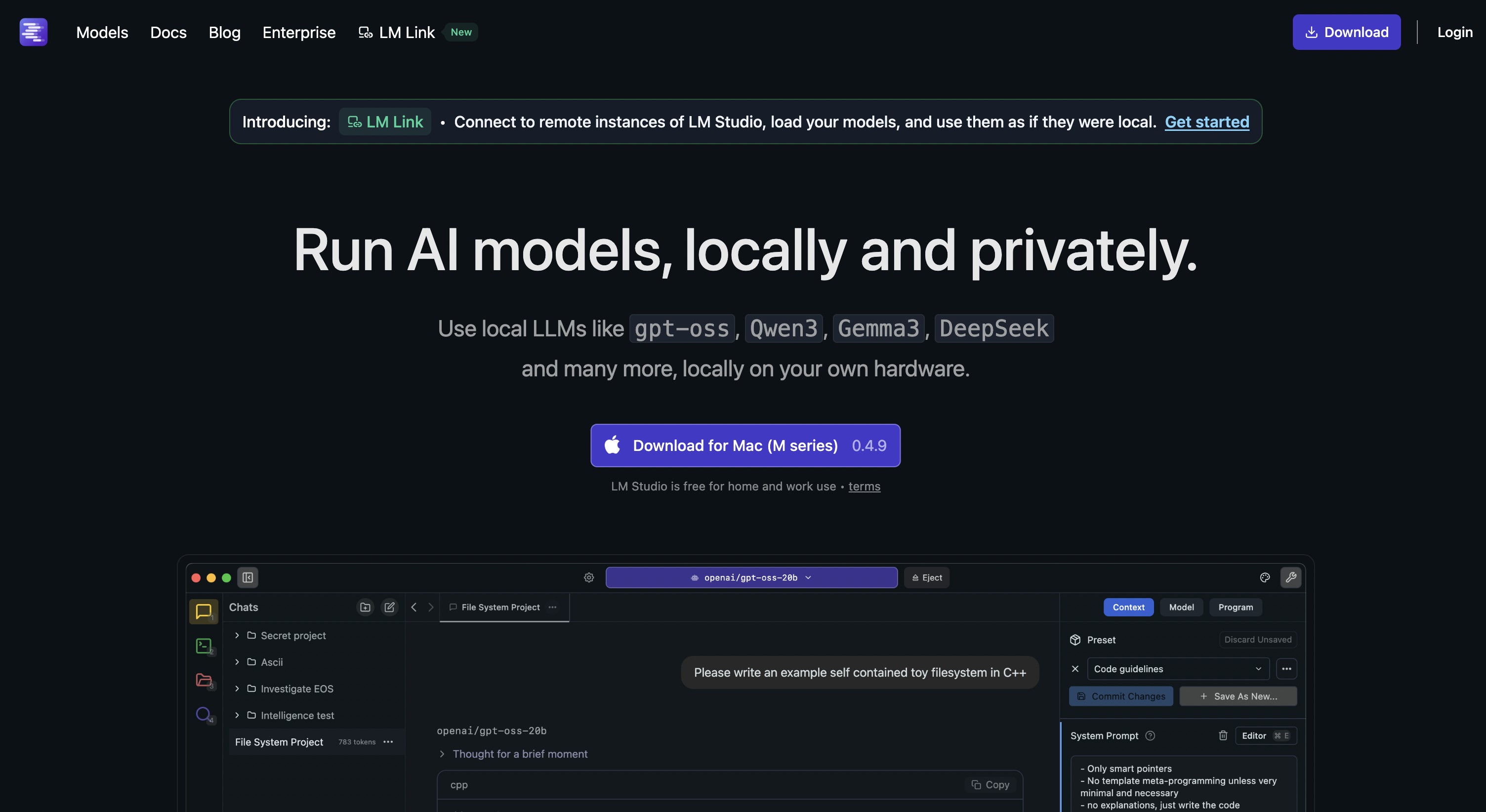Open the Code guidelines preset dropdown

(1177, 669)
